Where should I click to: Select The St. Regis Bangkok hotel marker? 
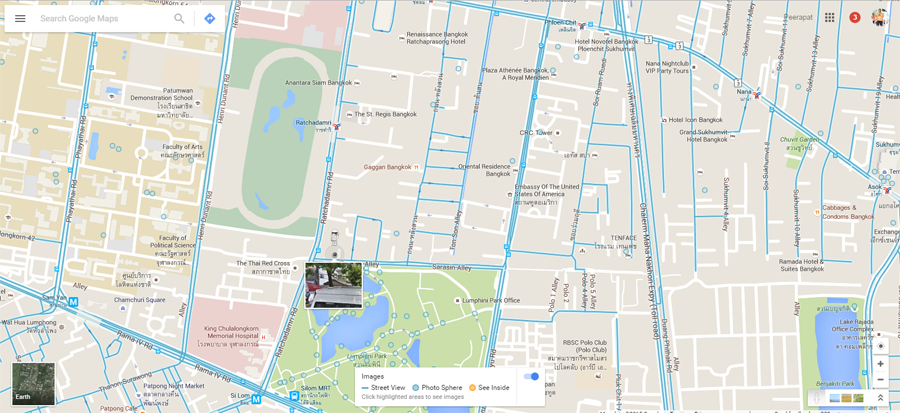tap(350, 115)
